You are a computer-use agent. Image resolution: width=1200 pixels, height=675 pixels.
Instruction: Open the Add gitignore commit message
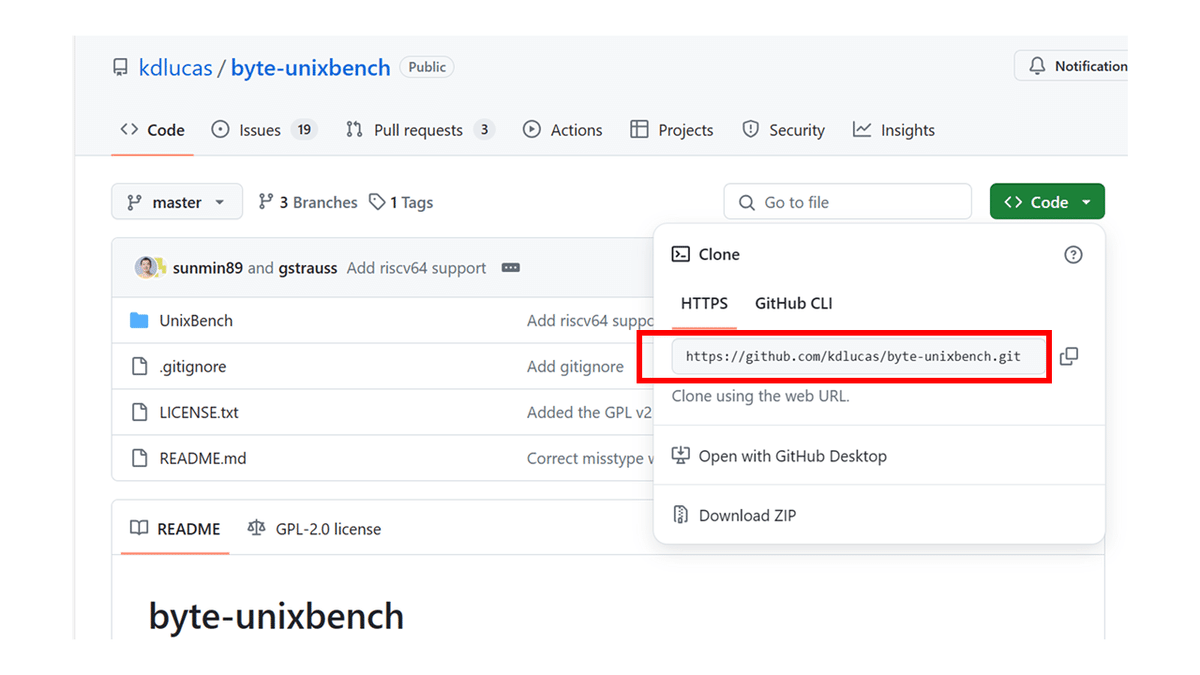(575, 367)
